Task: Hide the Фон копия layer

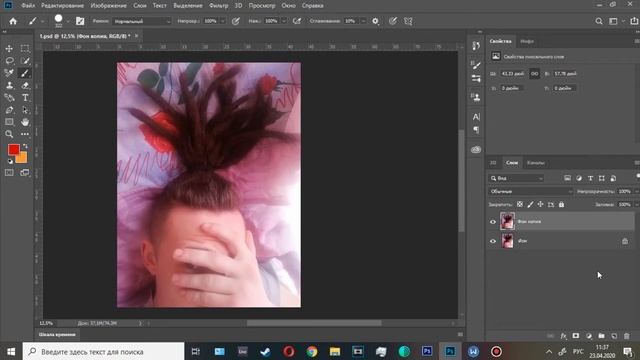Action: [493, 222]
